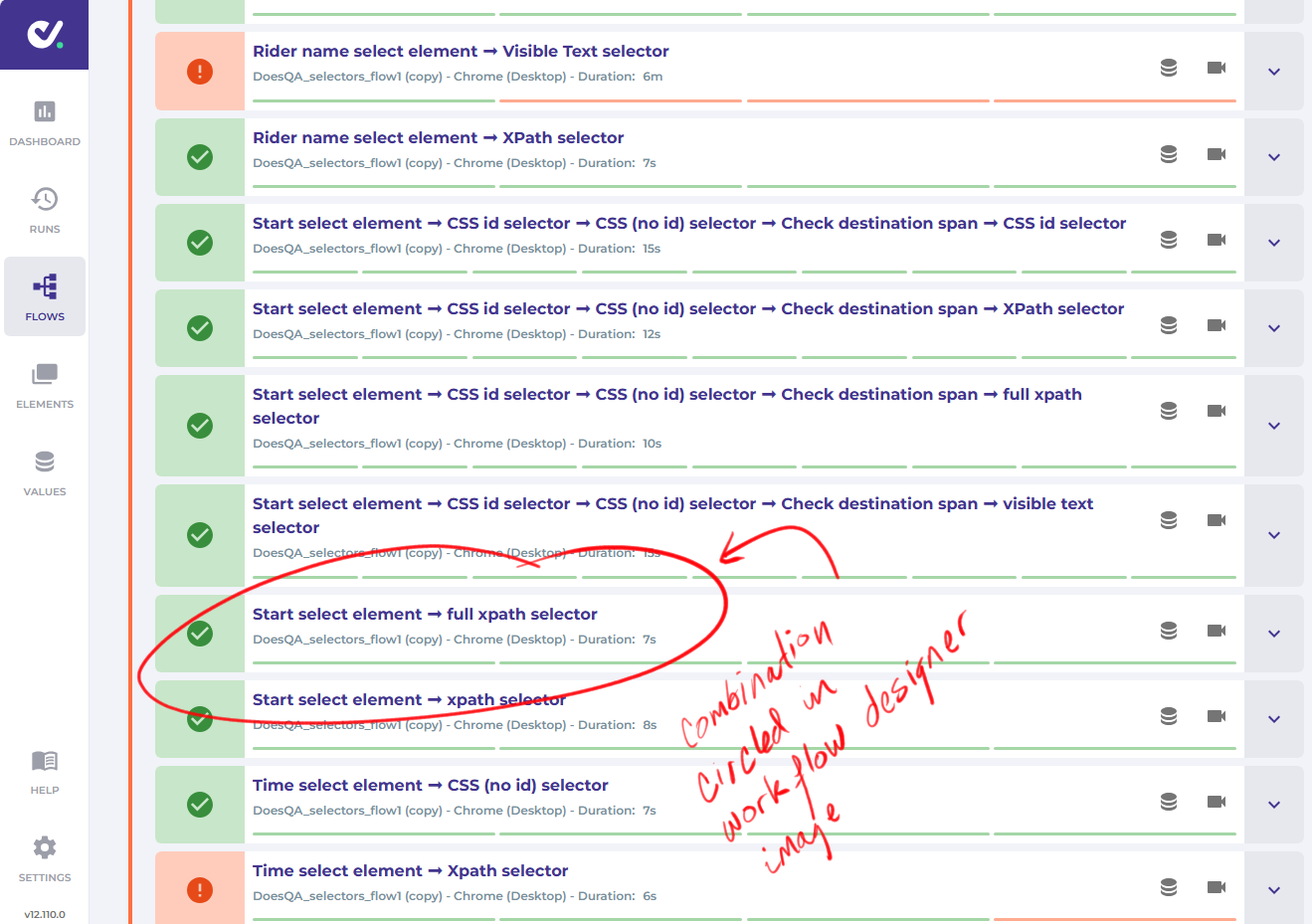Click failed status icon of Time Xpath selector
This screenshot has height=924, width=1312.
pyautogui.click(x=200, y=890)
